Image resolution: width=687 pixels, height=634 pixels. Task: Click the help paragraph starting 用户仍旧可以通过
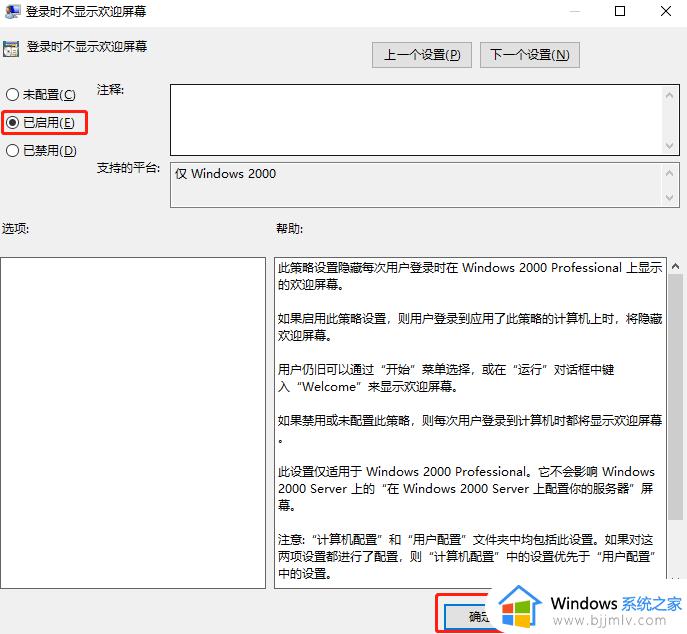(446, 378)
